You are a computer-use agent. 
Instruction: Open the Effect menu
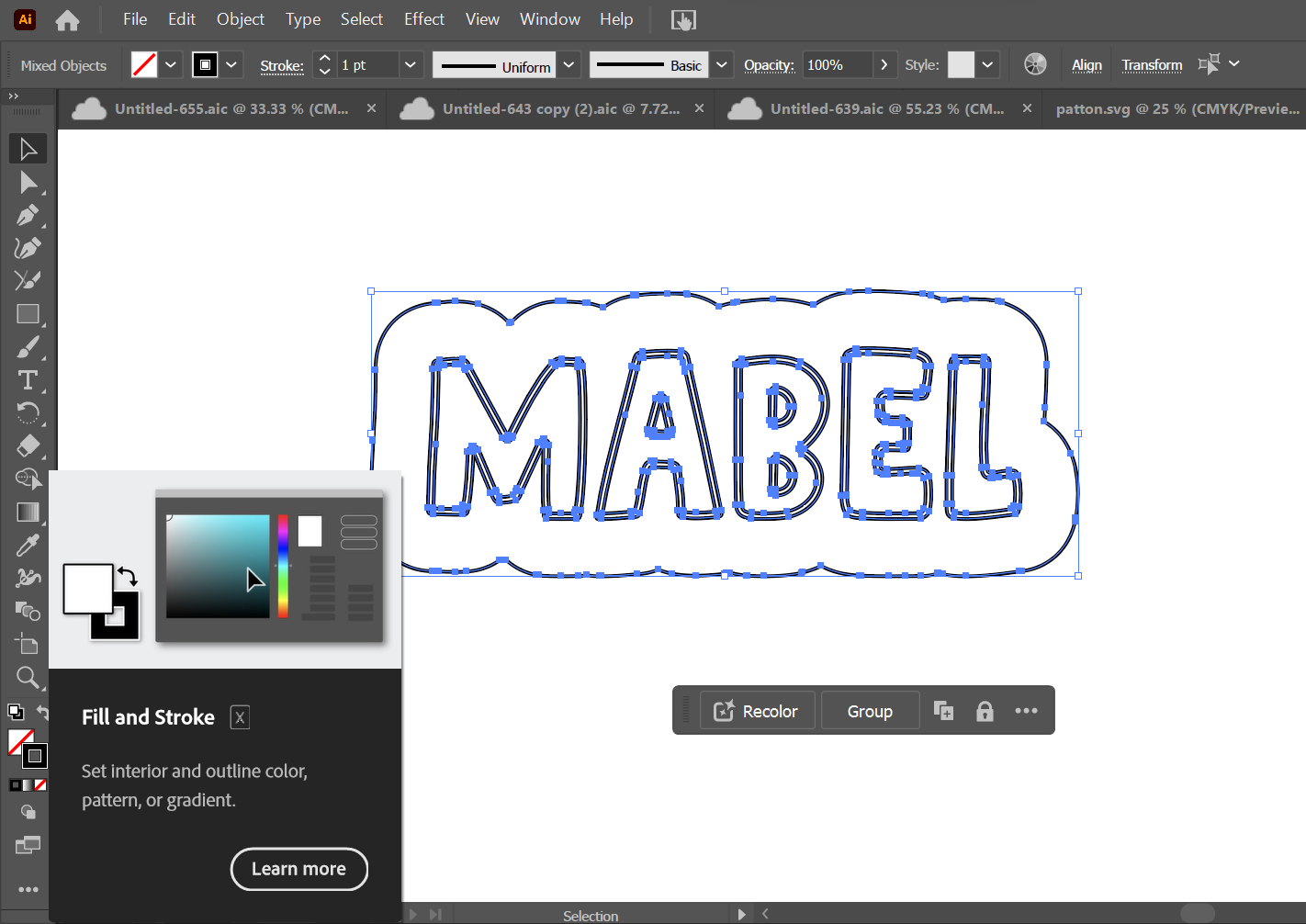click(423, 19)
